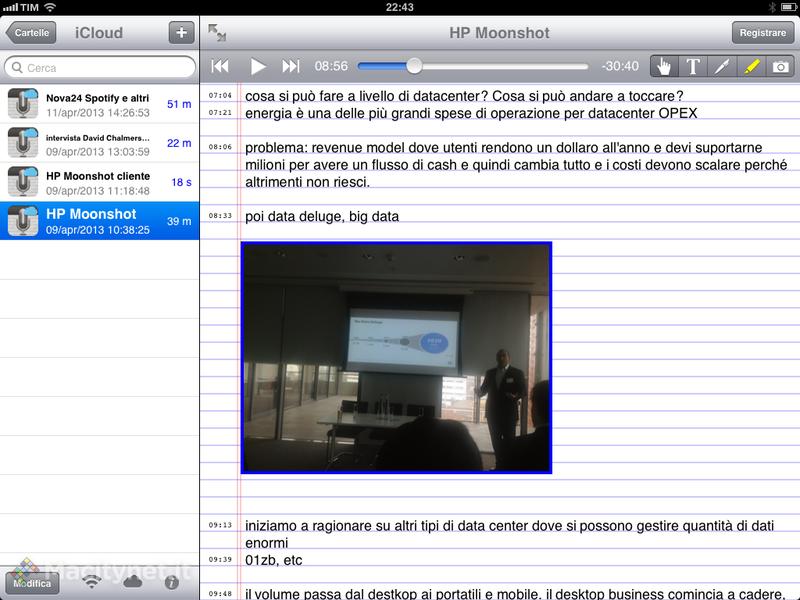Select the yellow highlighter tool

click(x=751, y=66)
